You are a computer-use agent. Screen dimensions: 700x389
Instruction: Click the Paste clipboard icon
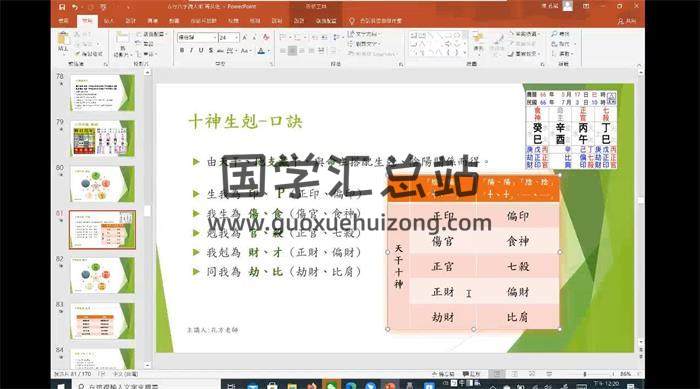coord(63,39)
